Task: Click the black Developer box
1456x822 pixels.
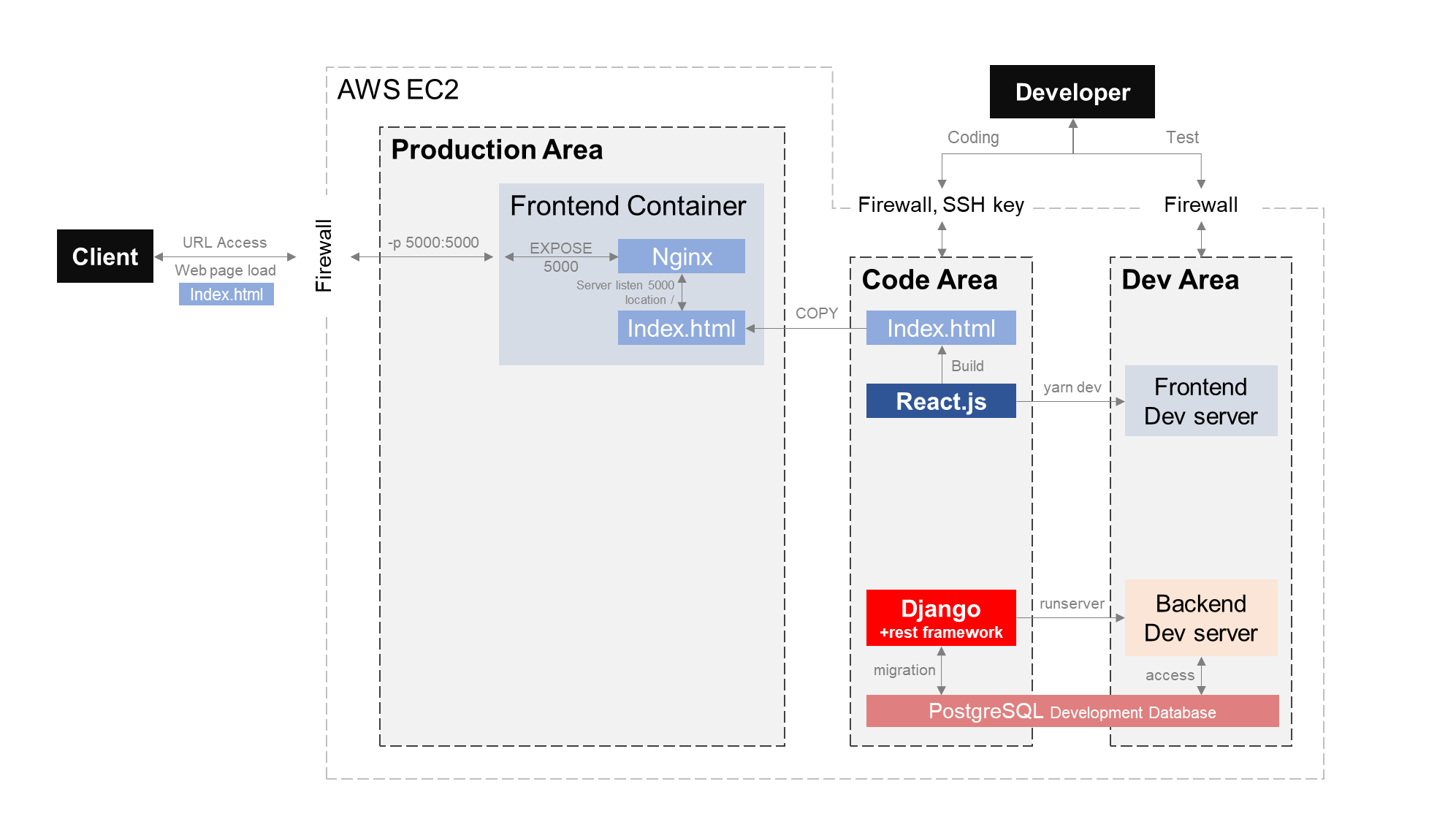Action: pos(1072,92)
